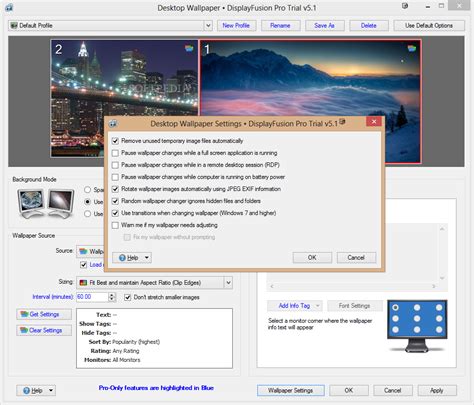
Task: Click Clear Settings button
Action: coord(44,330)
